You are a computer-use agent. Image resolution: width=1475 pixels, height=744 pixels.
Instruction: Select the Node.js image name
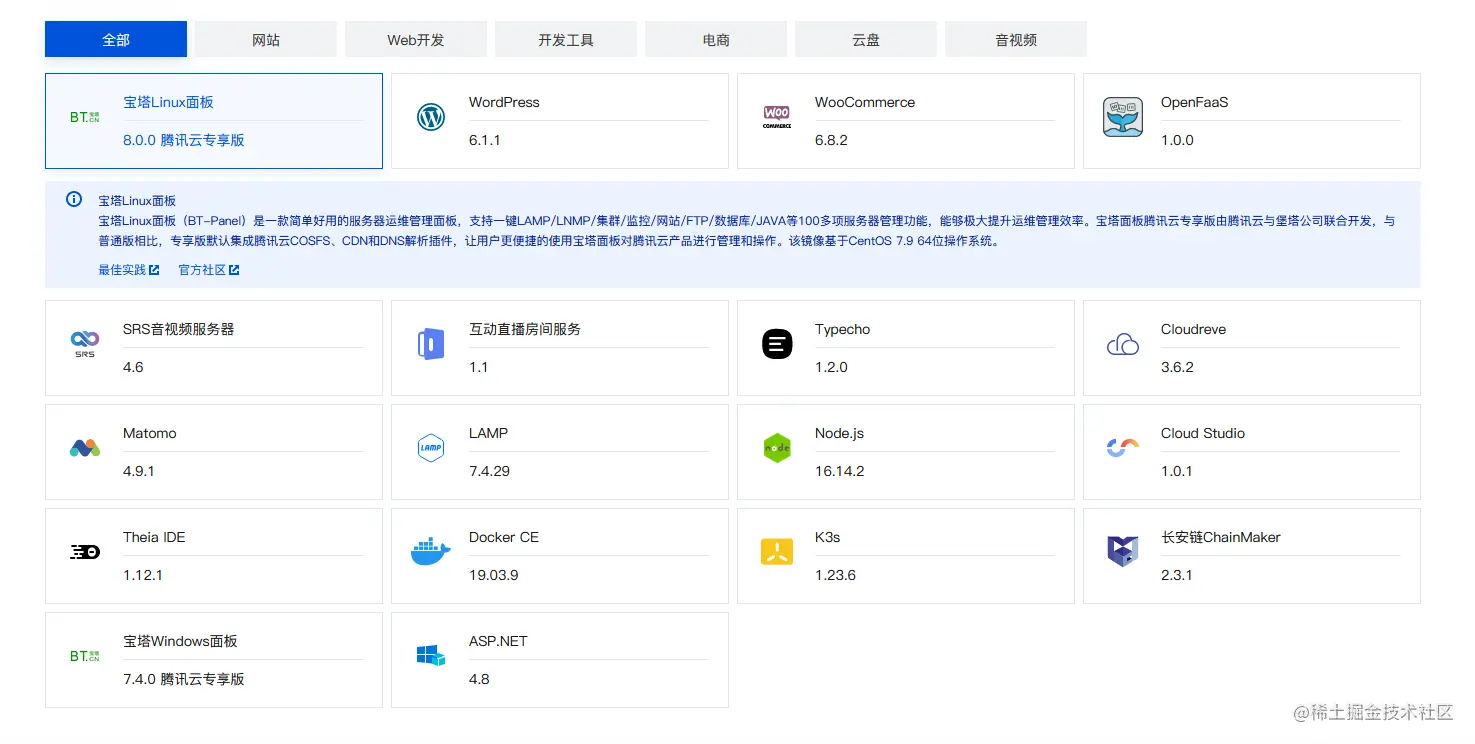[x=839, y=433]
